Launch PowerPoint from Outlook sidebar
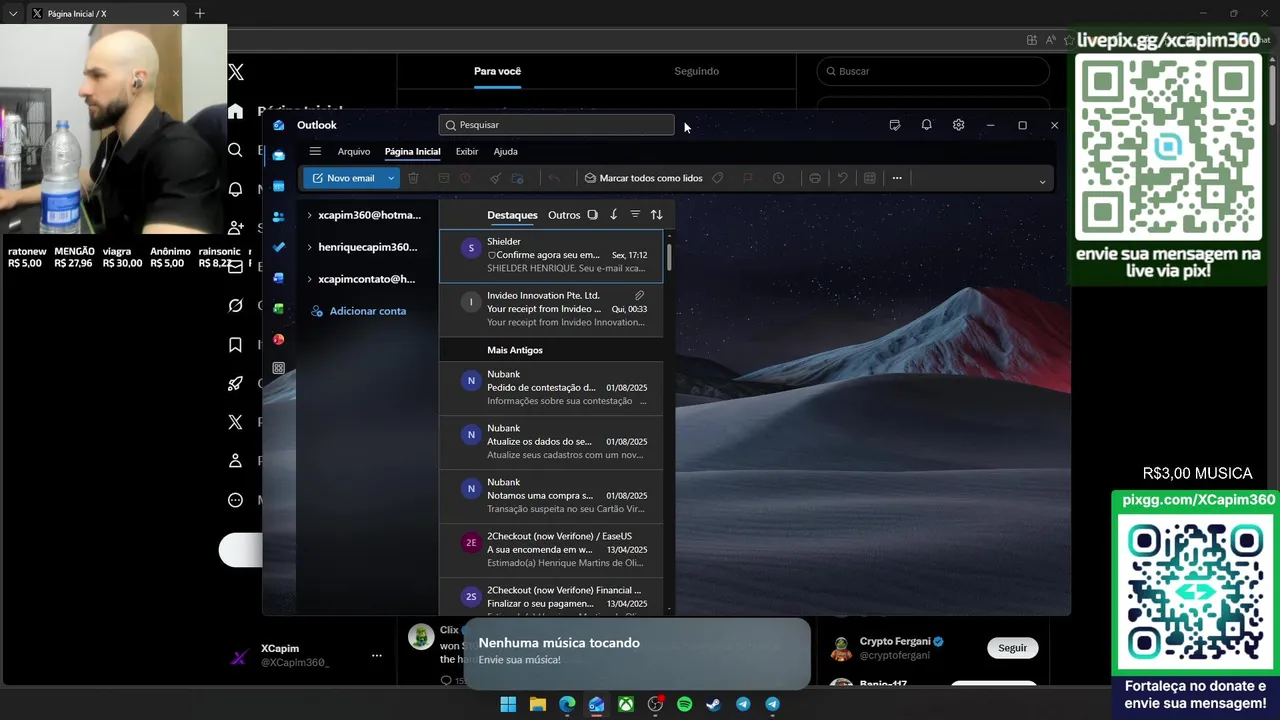This screenshot has height=720, width=1280. point(279,339)
